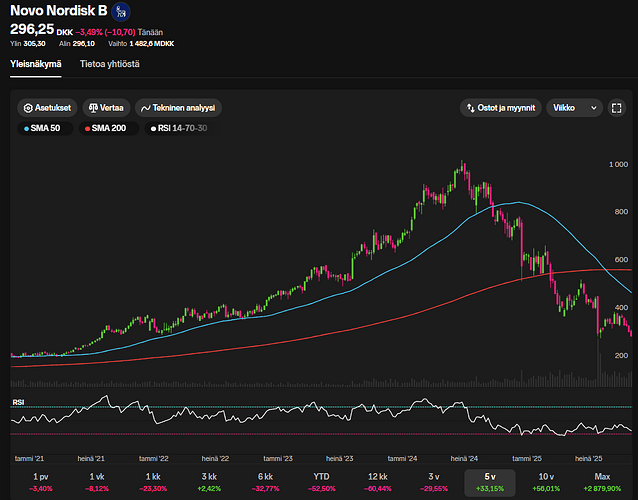Viewport: 638px width, 500px height.
Task: Click the tammi '25 date axis label
Action: coord(527,459)
